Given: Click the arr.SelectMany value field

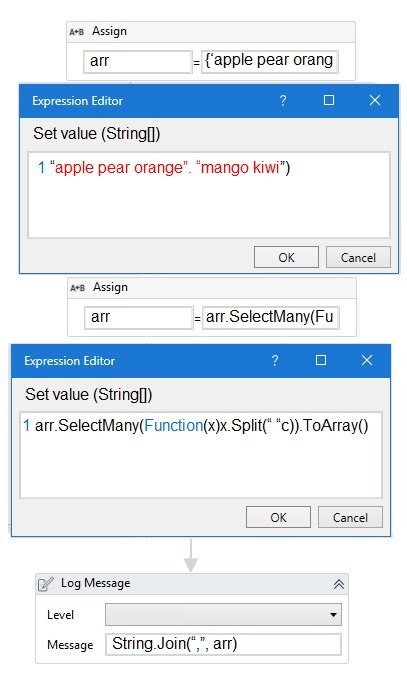Looking at the screenshot, I should [271, 318].
